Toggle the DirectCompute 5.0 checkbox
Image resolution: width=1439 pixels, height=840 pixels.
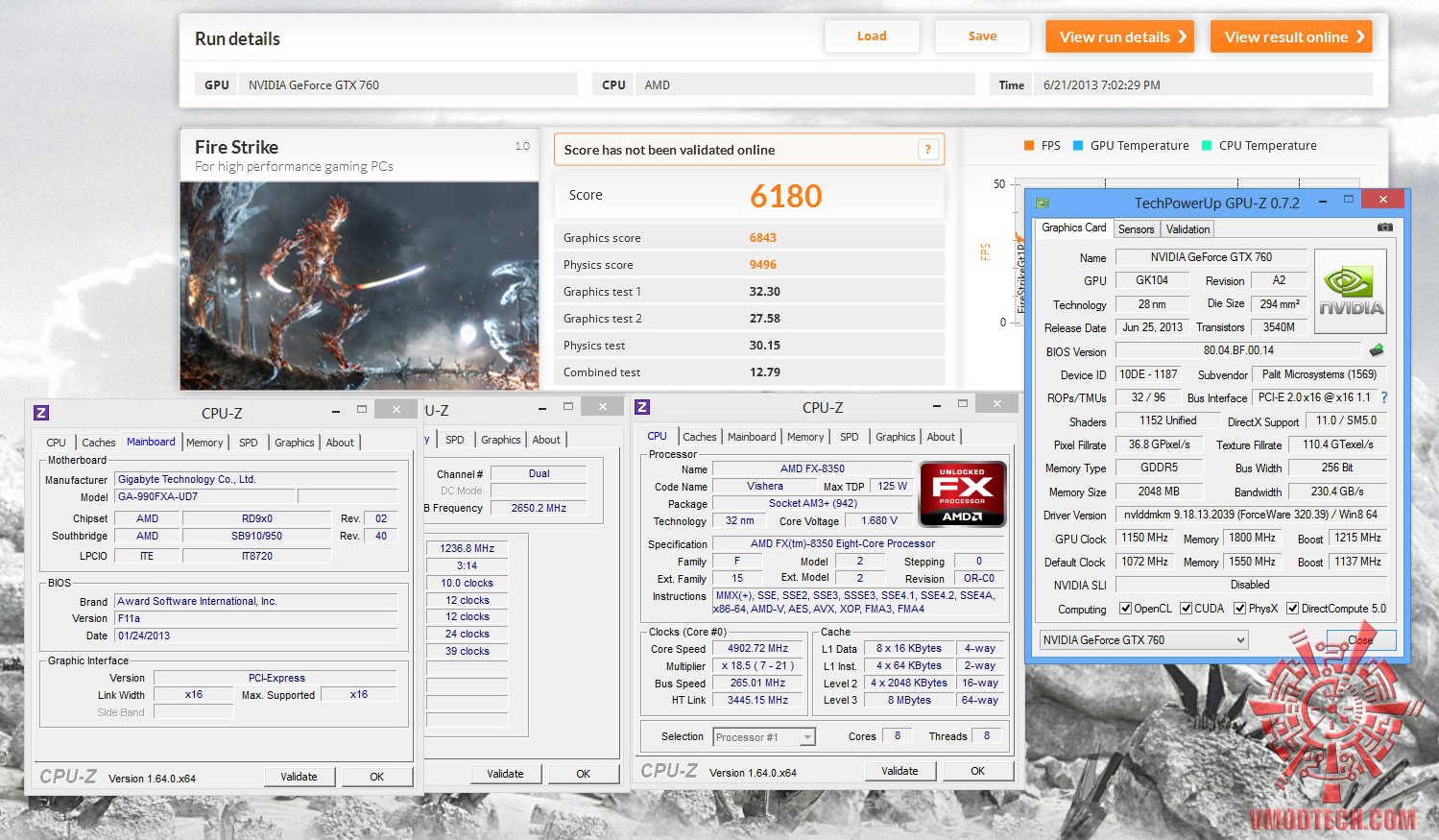[1293, 608]
